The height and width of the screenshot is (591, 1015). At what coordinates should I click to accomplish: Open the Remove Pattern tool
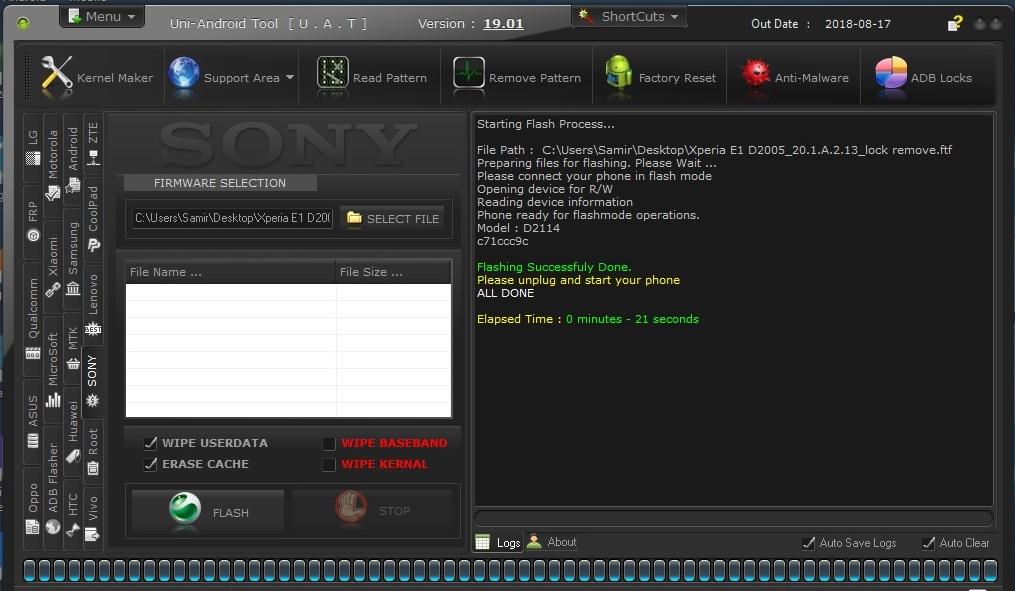pos(517,77)
